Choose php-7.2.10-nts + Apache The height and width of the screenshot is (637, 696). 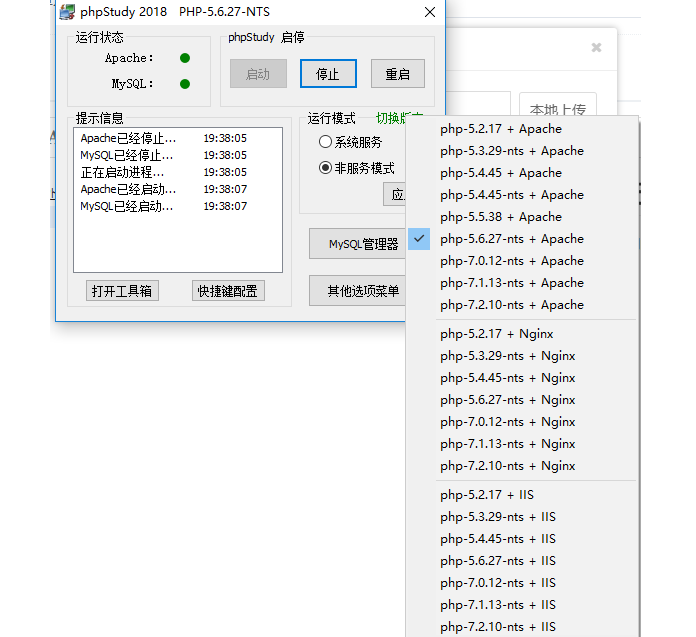coord(522,305)
